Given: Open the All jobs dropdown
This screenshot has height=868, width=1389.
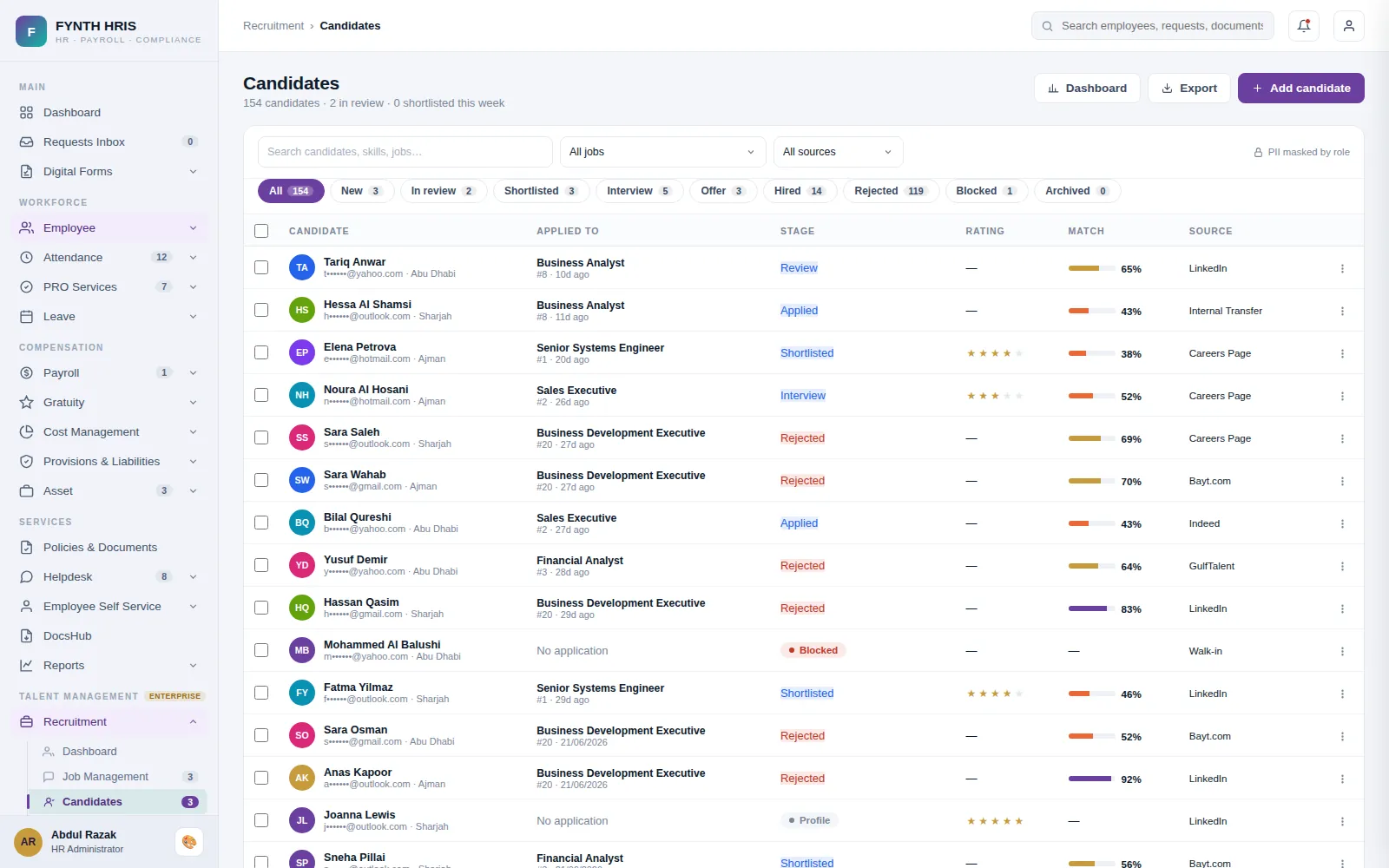Looking at the screenshot, I should pos(662,152).
